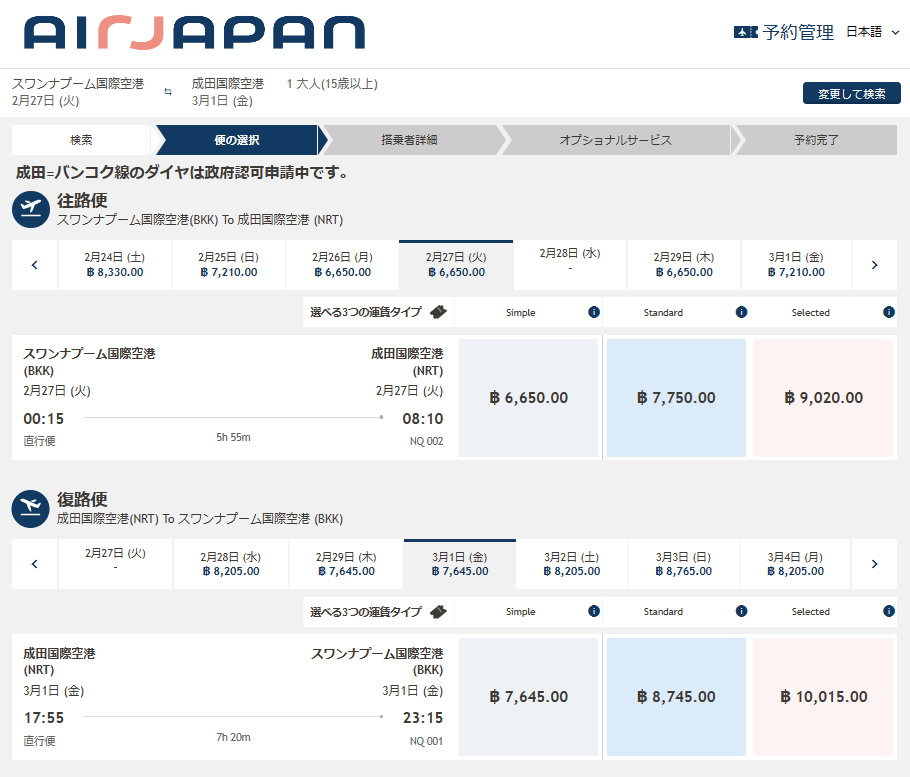Select the 便の選択 step
Image resolution: width=910 pixels, height=777 pixels.
[237, 140]
